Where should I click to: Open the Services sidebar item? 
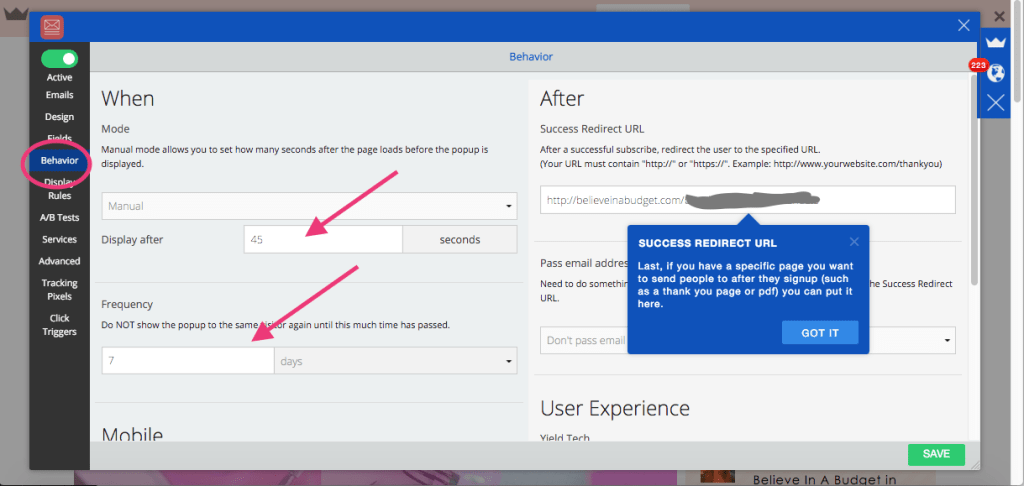click(59, 239)
